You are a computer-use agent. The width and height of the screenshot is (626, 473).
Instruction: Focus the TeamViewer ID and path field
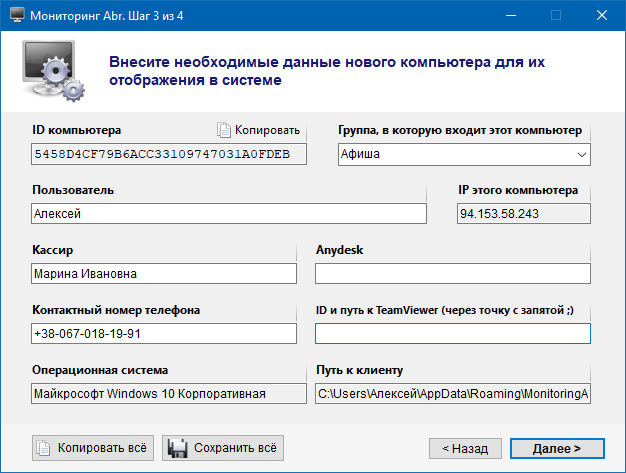coord(453,333)
